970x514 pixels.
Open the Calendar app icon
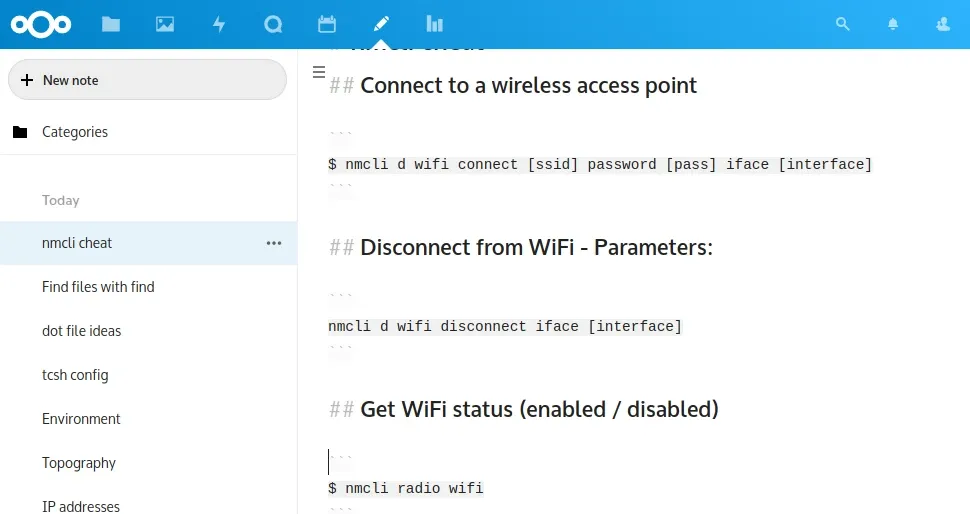click(326, 24)
